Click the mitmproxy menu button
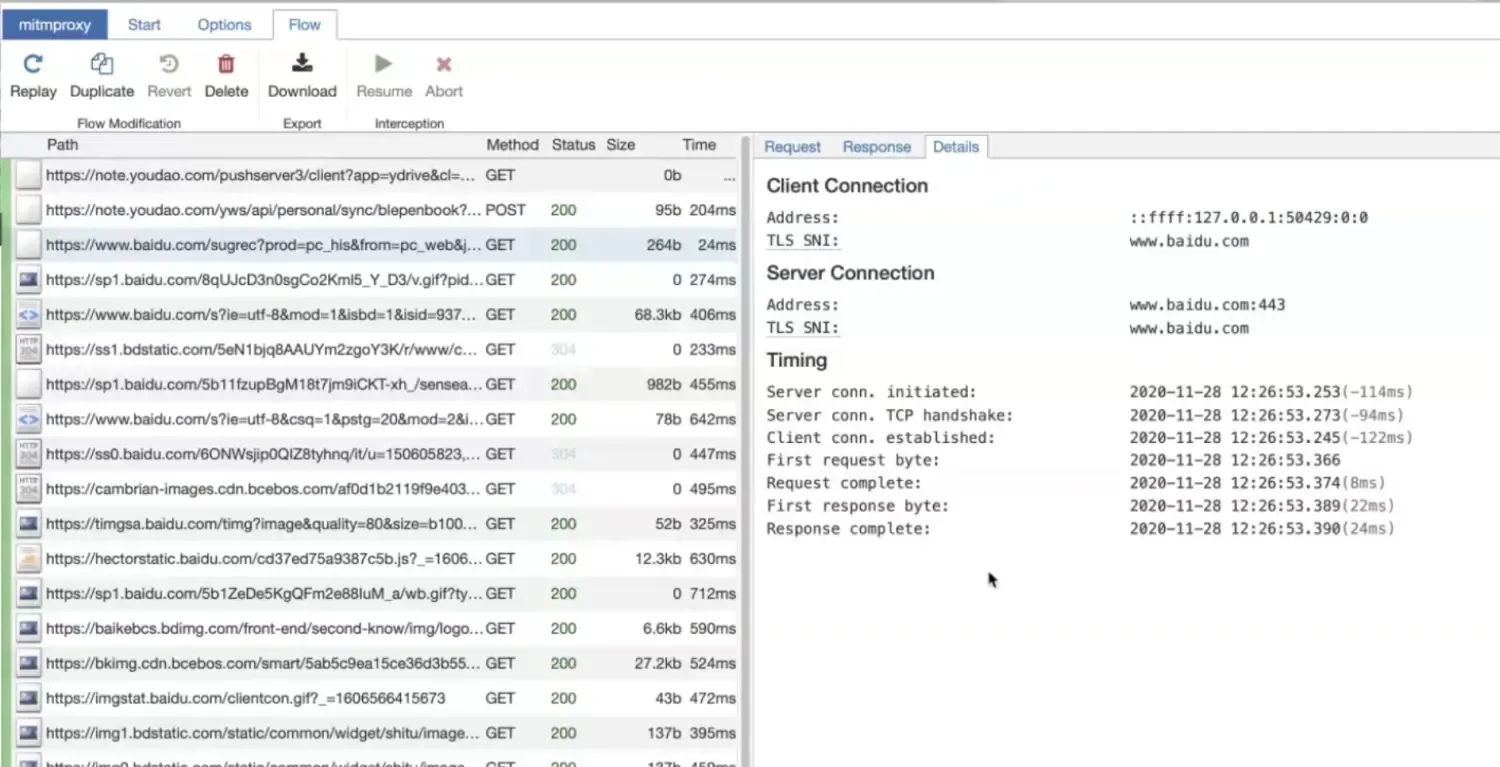The width and height of the screenshot is (1500, 767). click(55, 25)
